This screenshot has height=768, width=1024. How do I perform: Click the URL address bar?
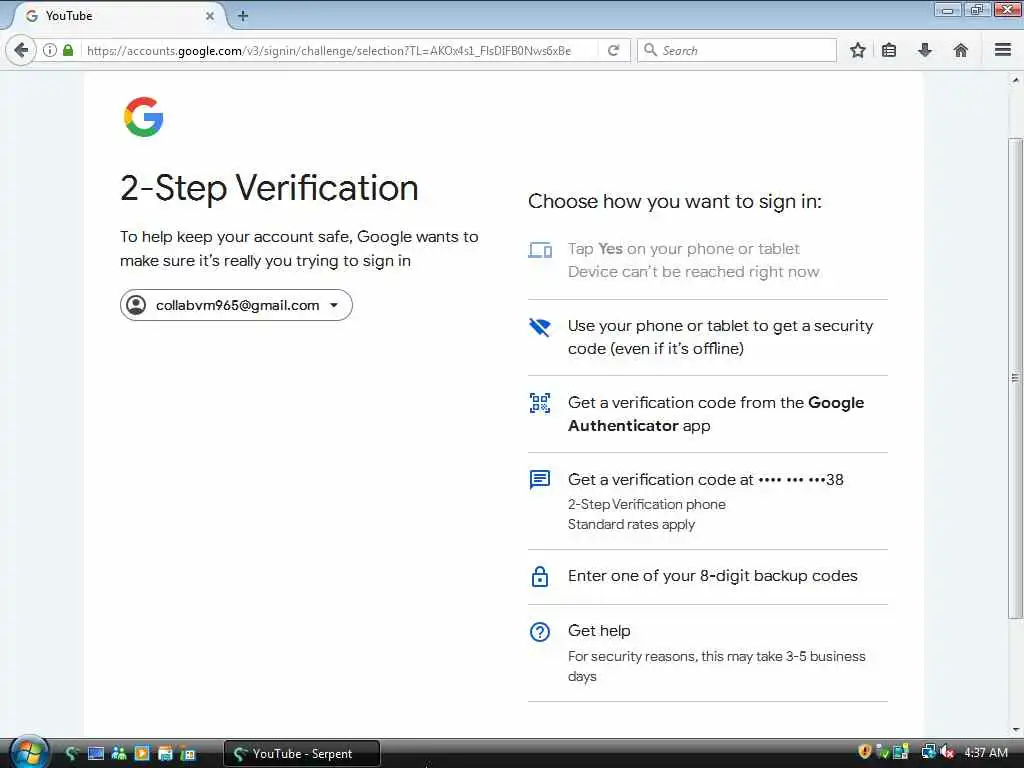pyautogui.click(x=340, y=50)
